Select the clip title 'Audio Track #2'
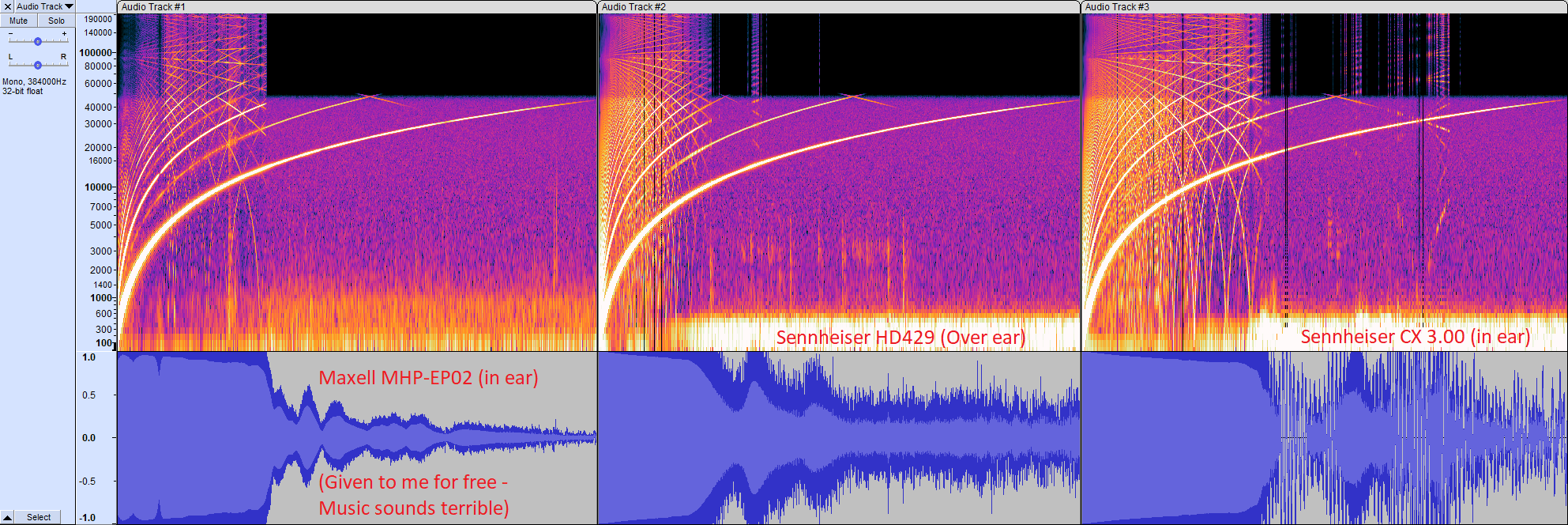Image resolution: width=1568 pixels, height=525 pixels. [x=634, y=7]
